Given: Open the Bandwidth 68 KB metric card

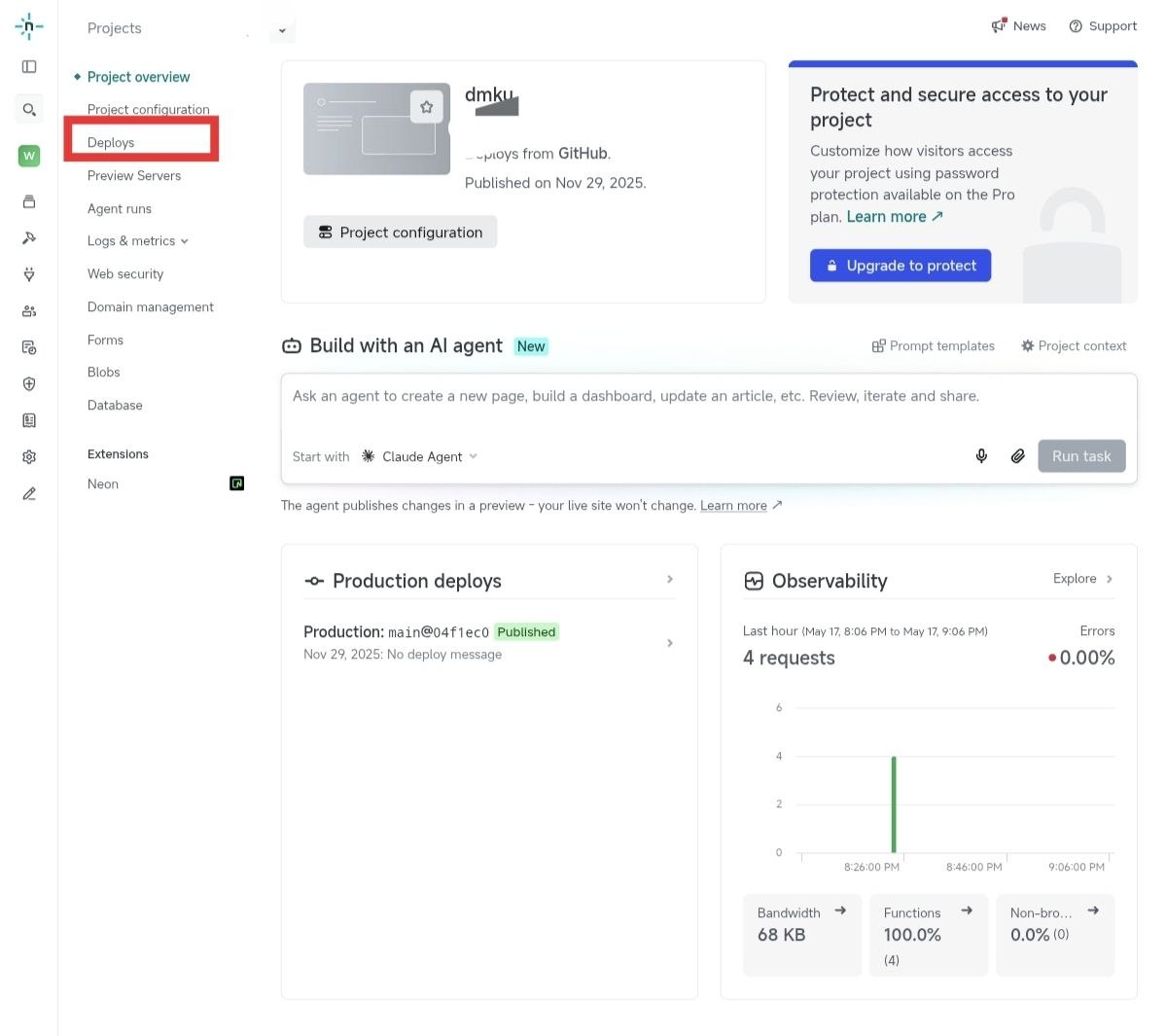Looking at the screenshot, I should click(801, 935).
